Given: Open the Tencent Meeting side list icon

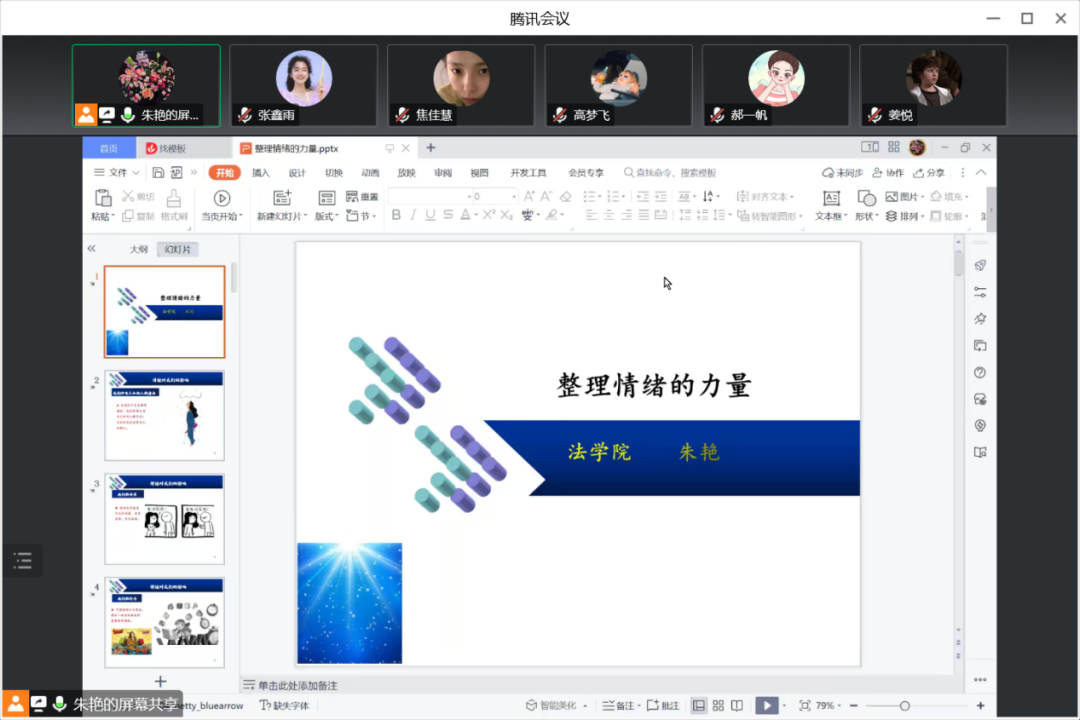Looking at the screenshot, I should pyautogui.click(x=23, y=560).
